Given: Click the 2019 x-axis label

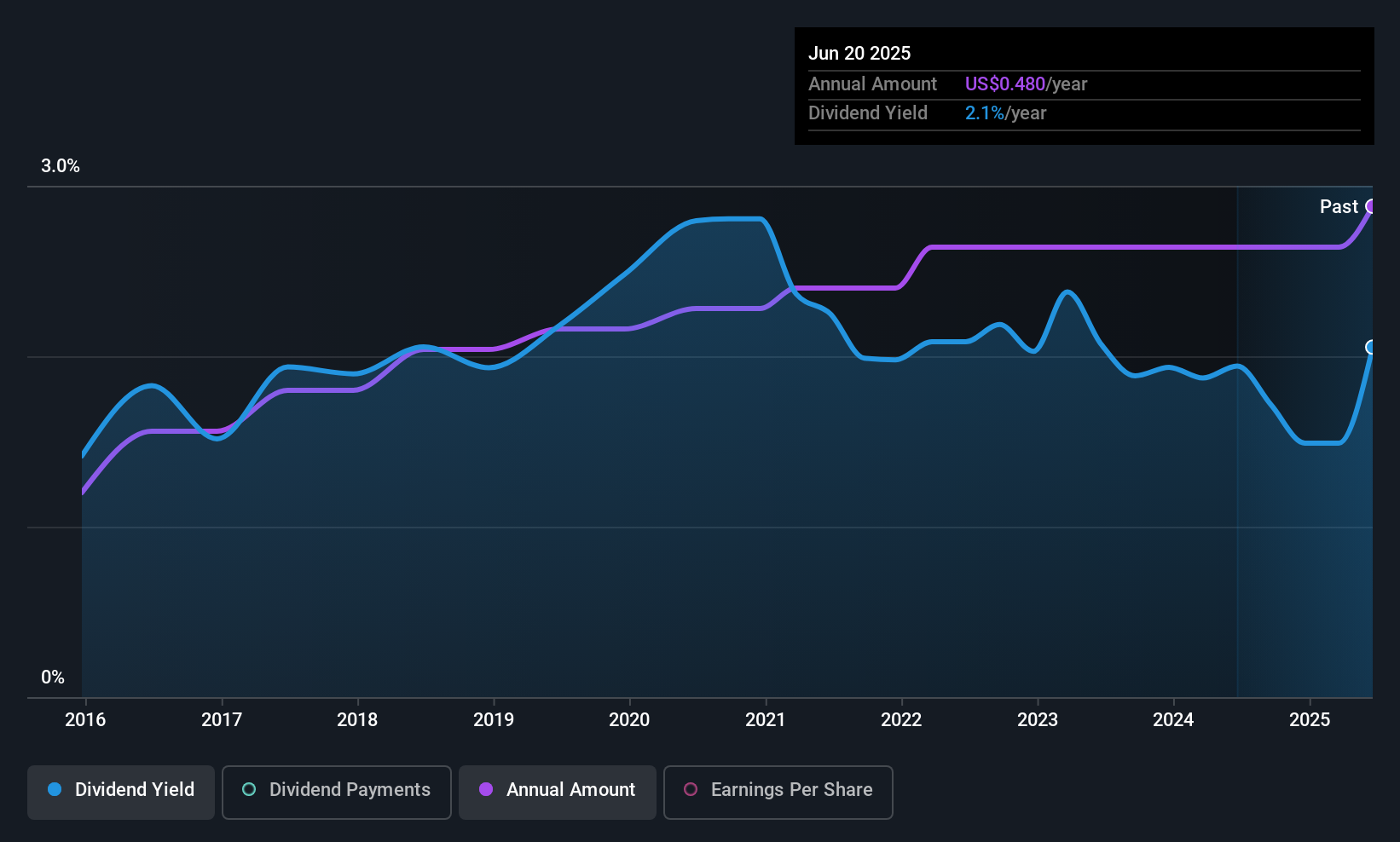Looking at the screenshot, I should click(494, 720).
